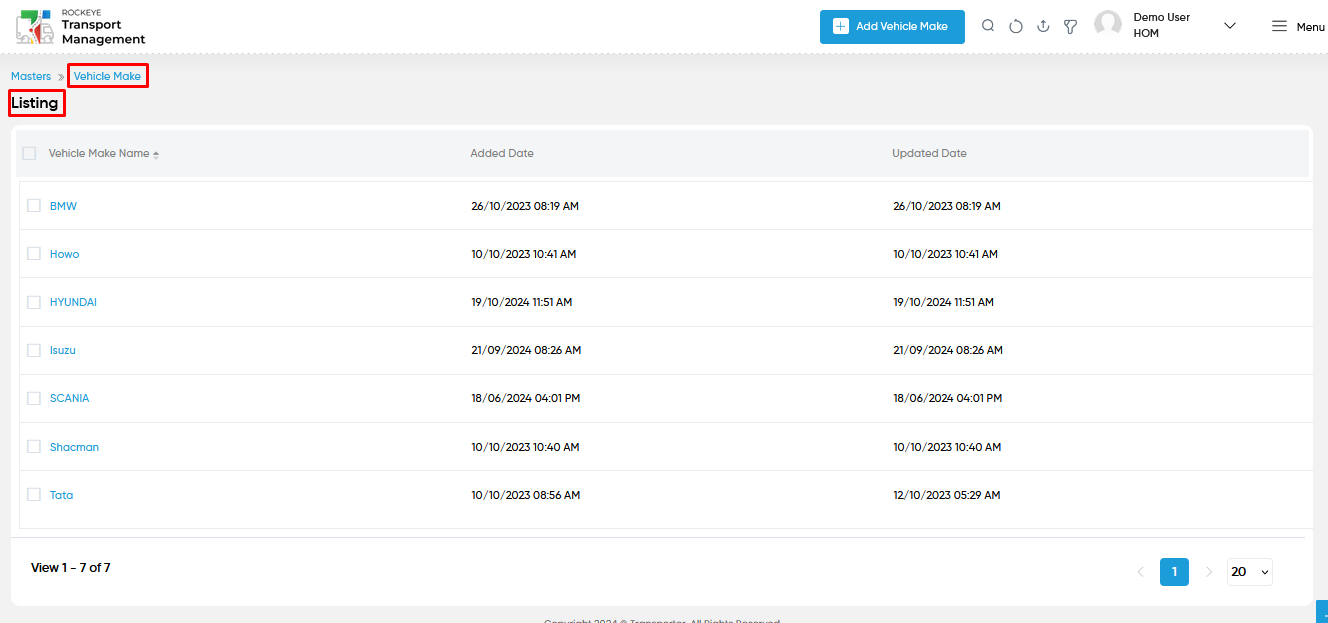This screenshot has width=1328, height=623.
Task: Check the SCANIA row checkbox
Action: click(33, 398)
